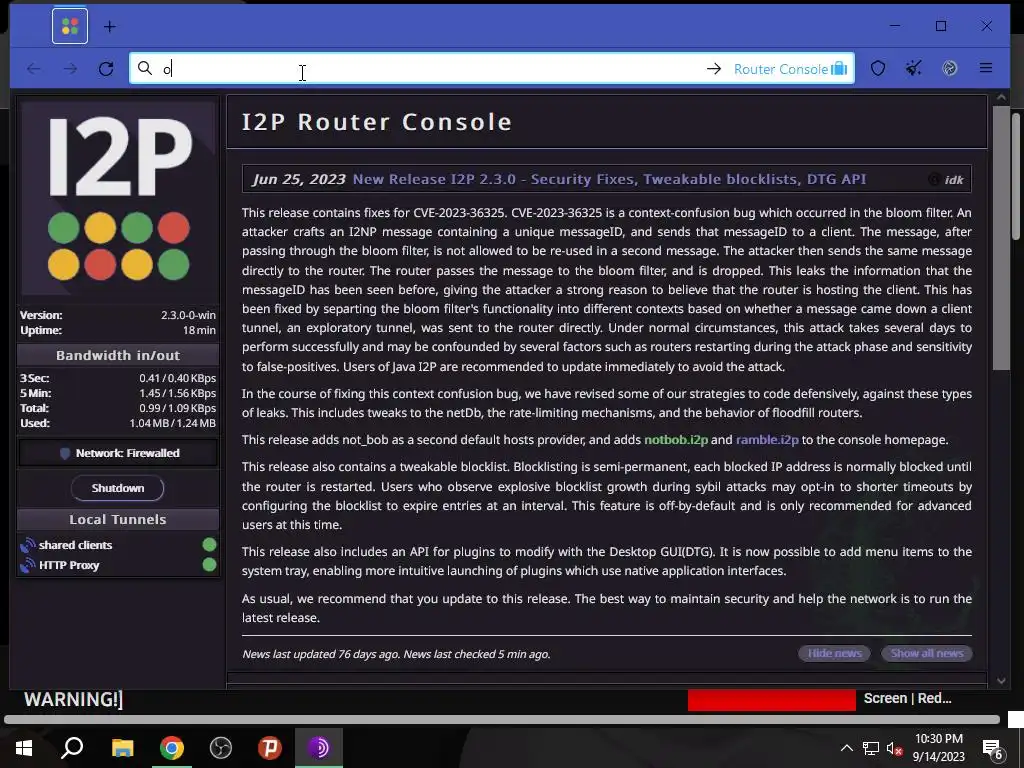Click the 5 Min bandwidth row

click(118, 392)
